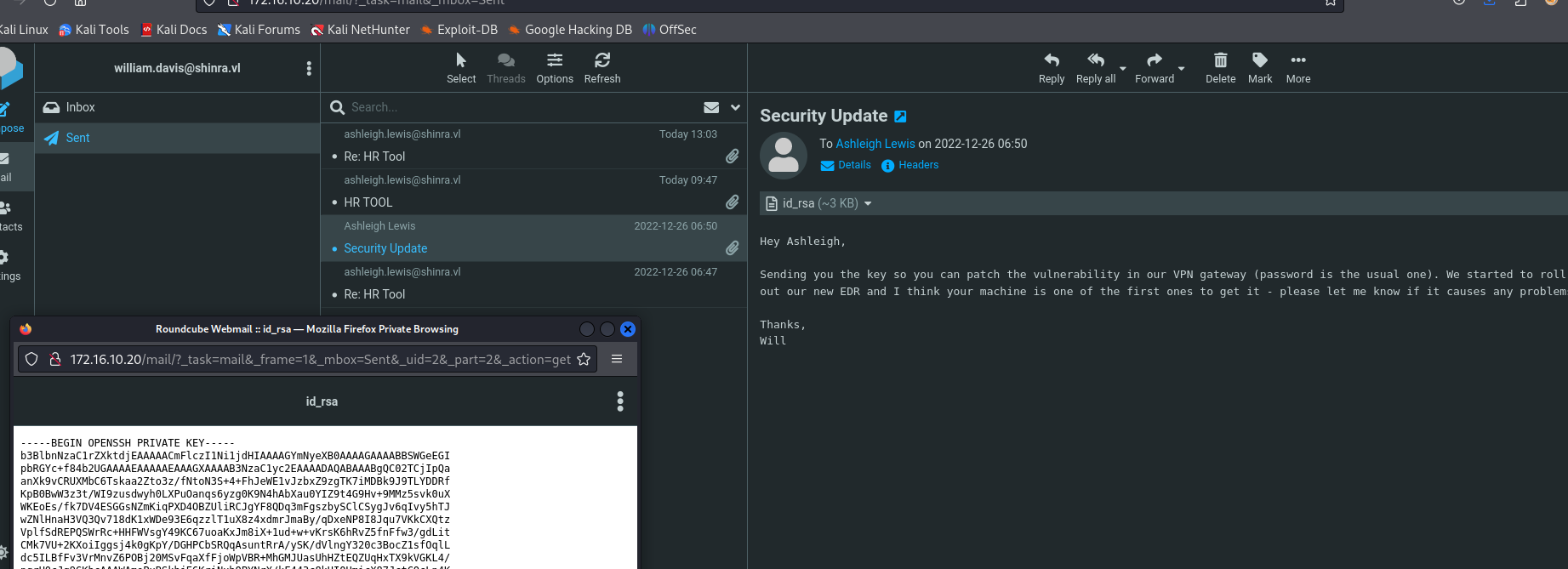Toggle the unread mail envelope filter
1568x569 pixels.
[711, 107]
